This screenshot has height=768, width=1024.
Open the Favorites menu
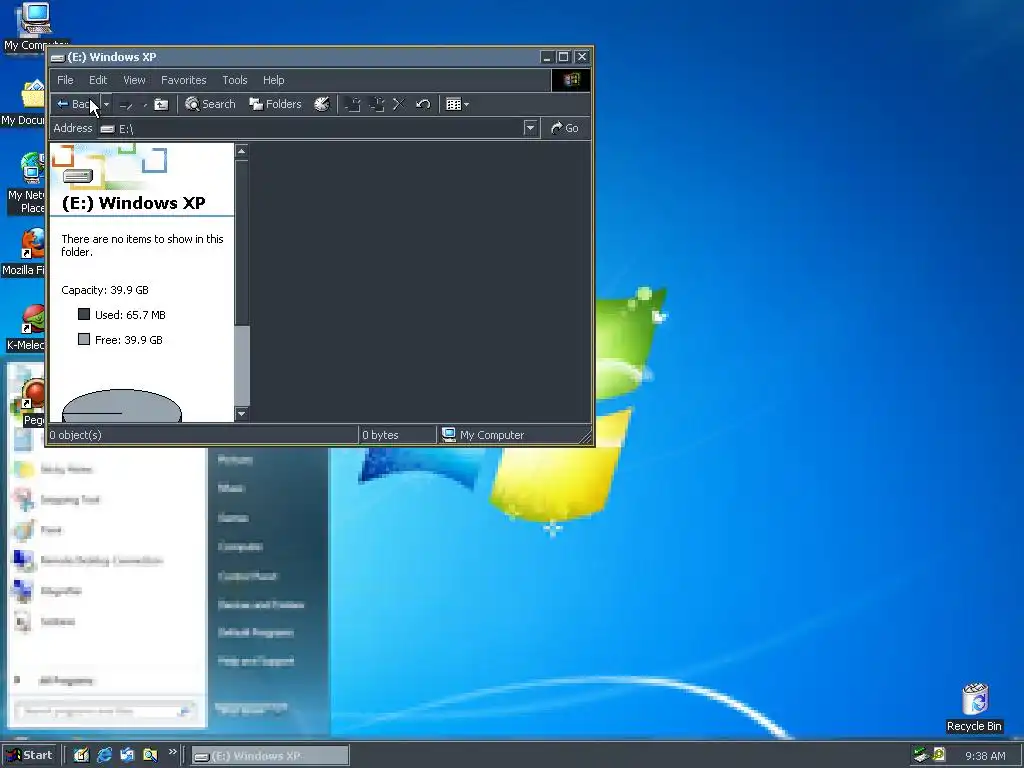click(x=184, y=80)
